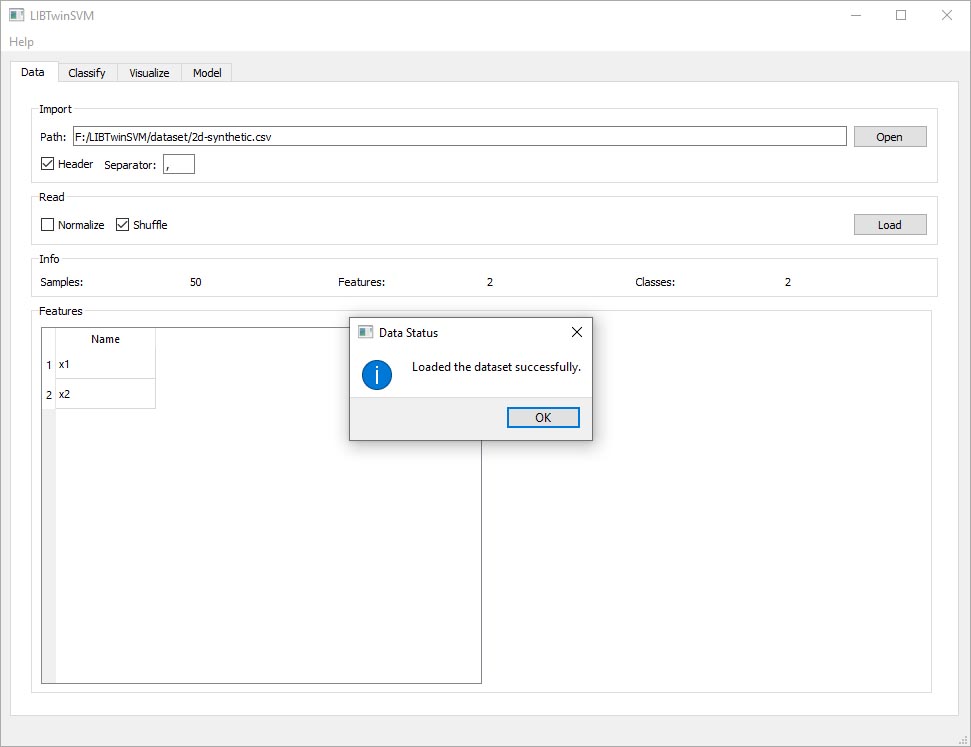Screen dimensions: 971x747
Task: Click the Classes: label
Action: [x=655, y=282]
